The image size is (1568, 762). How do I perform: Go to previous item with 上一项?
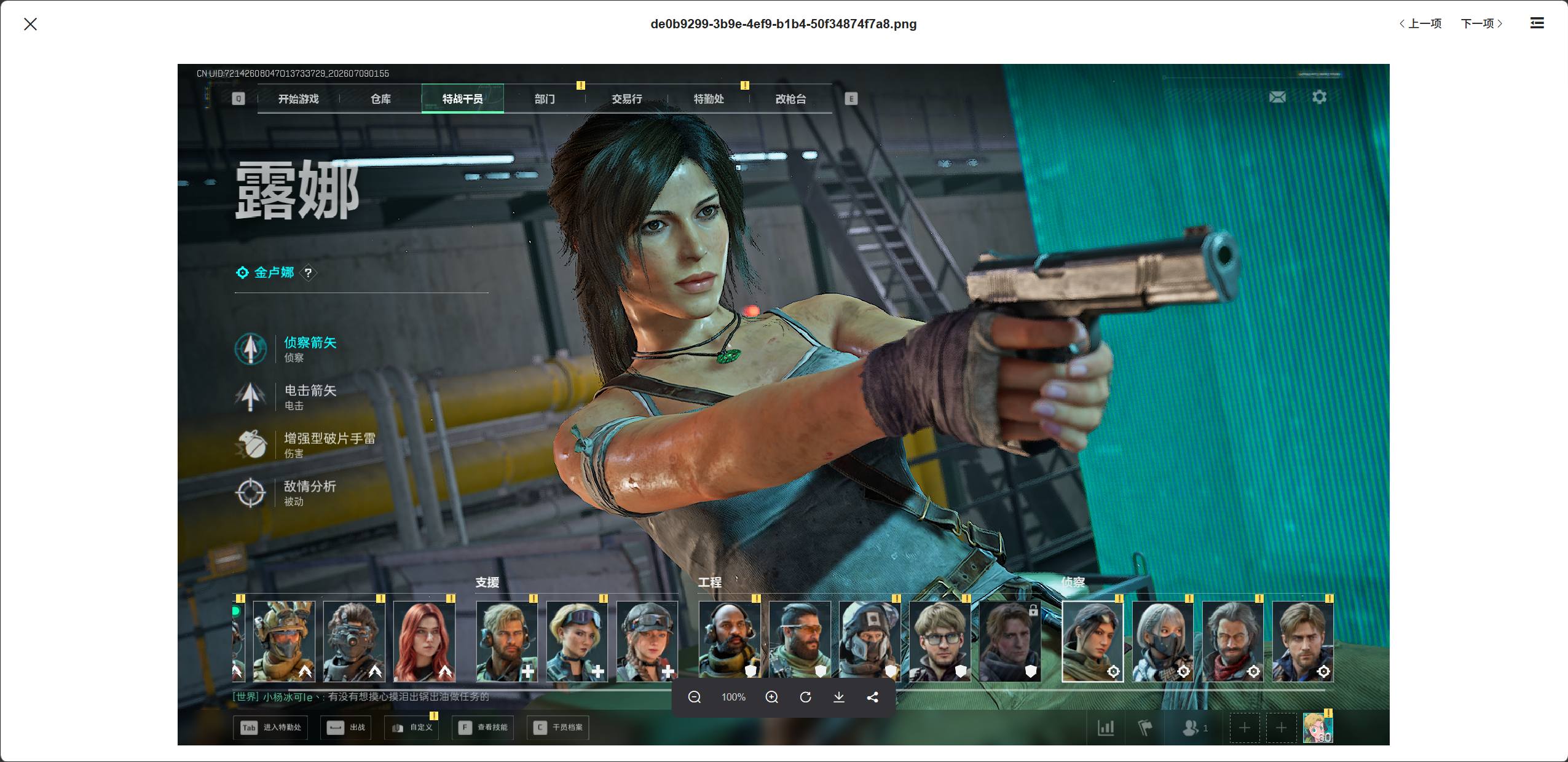tap(1420, 23)
